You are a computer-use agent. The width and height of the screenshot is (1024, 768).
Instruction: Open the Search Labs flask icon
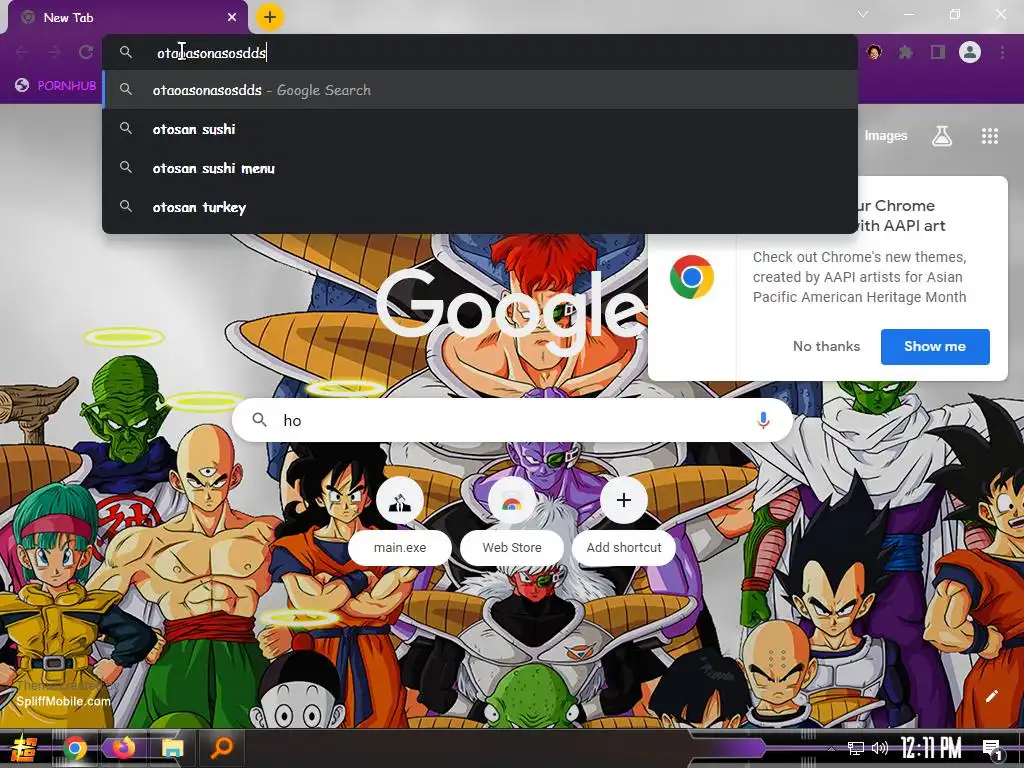pyautogui.click(x=942, y=136)
